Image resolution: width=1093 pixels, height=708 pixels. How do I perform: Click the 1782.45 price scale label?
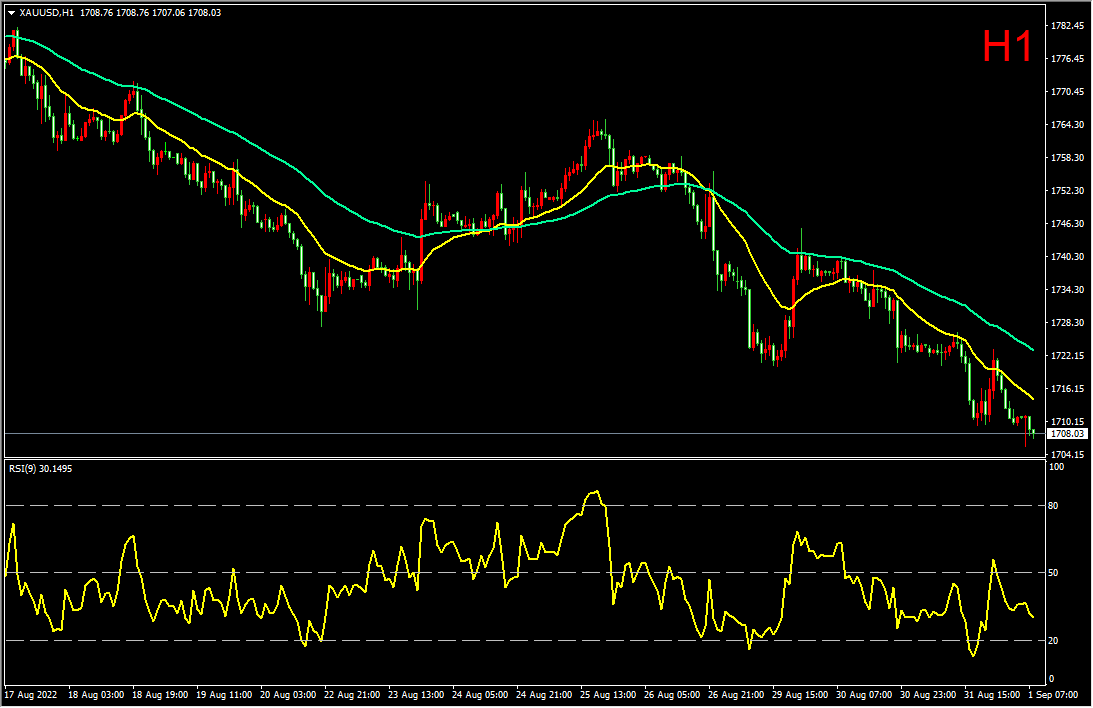pos(1067,26)
